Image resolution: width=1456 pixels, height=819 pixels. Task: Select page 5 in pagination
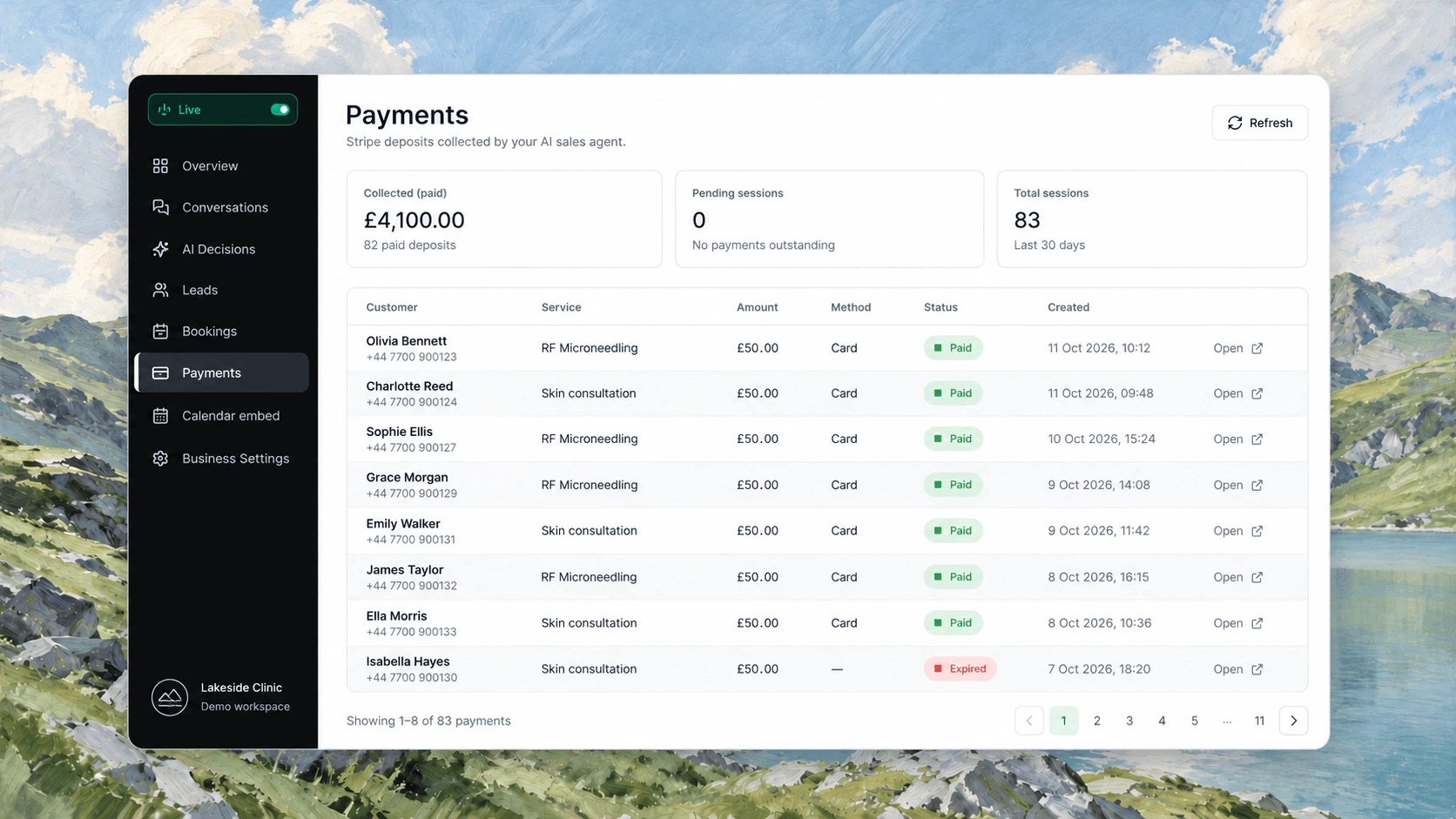click(1194, 721)
